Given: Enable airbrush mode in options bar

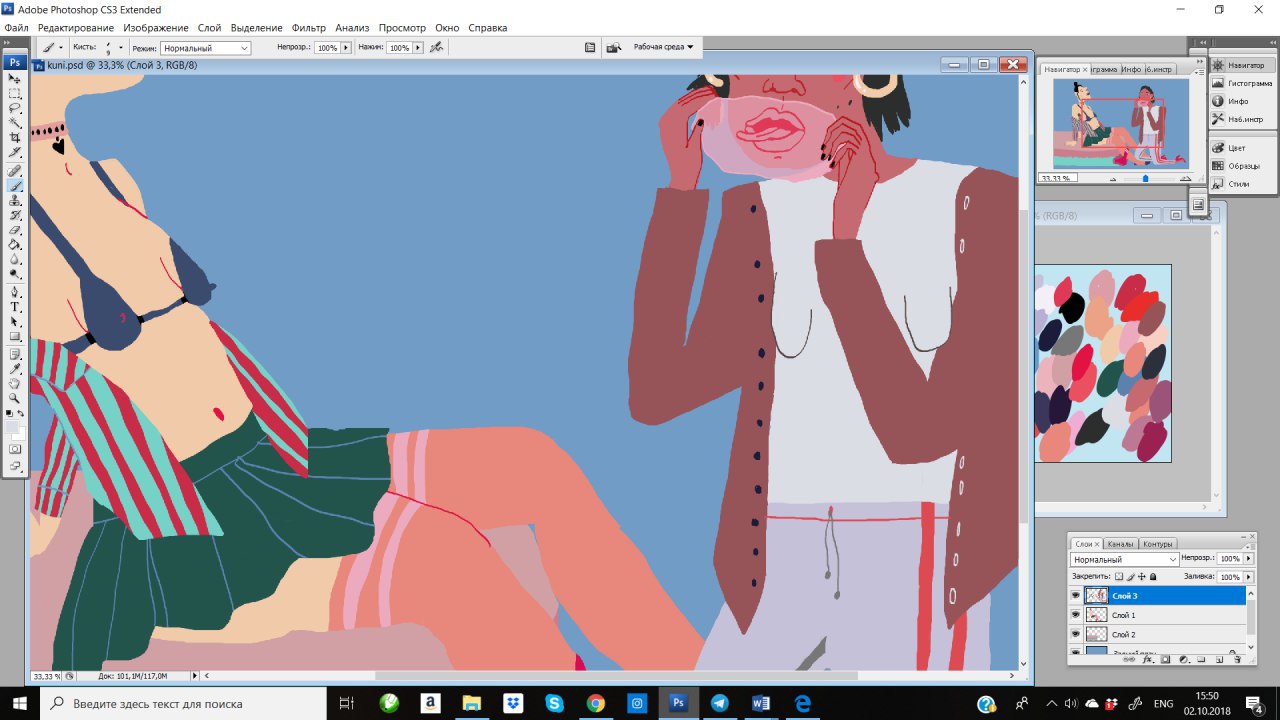Looking at the screenshot, I should pyautogui.click(x=436, y=47).
